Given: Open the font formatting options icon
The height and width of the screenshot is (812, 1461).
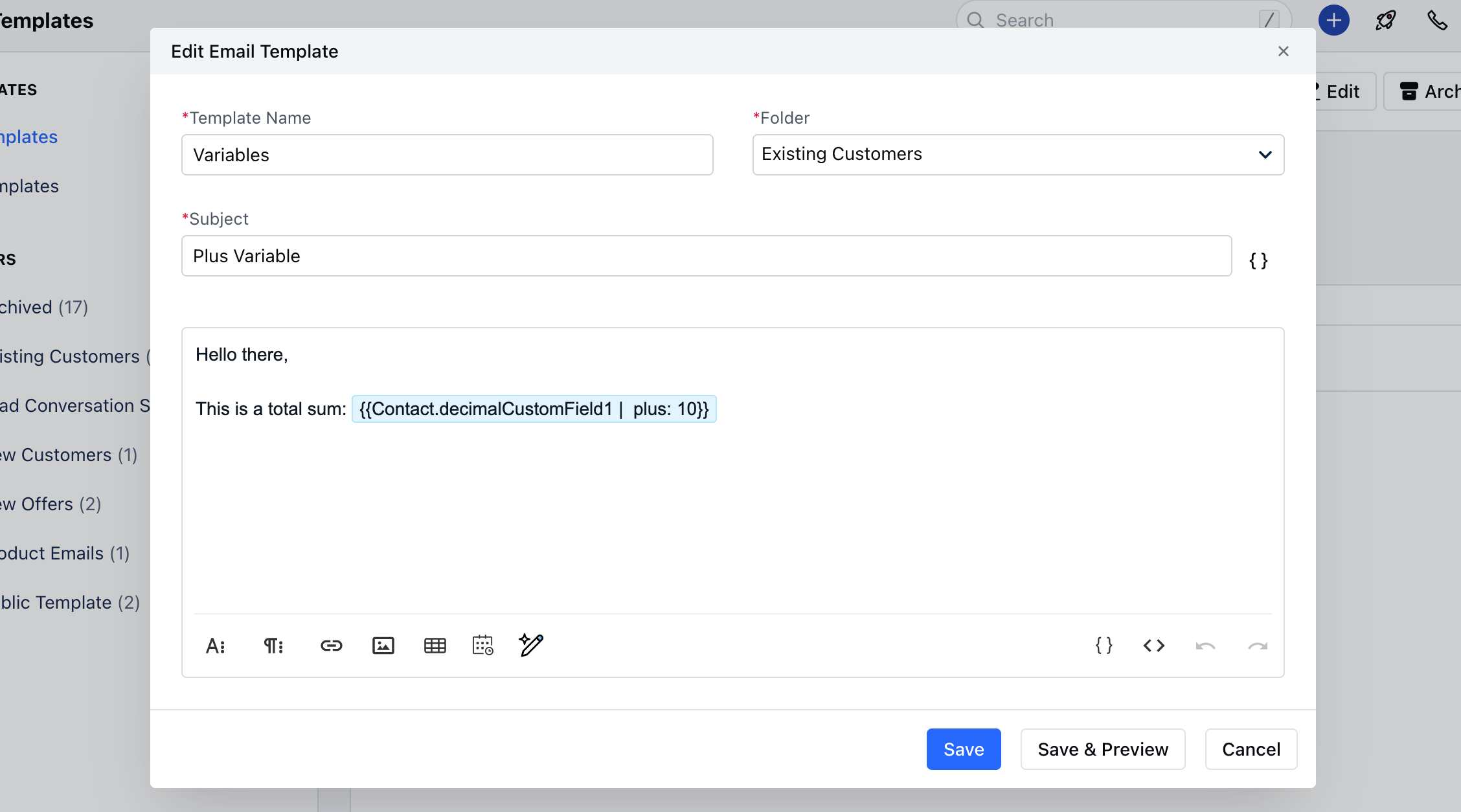Looking at the screenshot, I should point(215,646).
